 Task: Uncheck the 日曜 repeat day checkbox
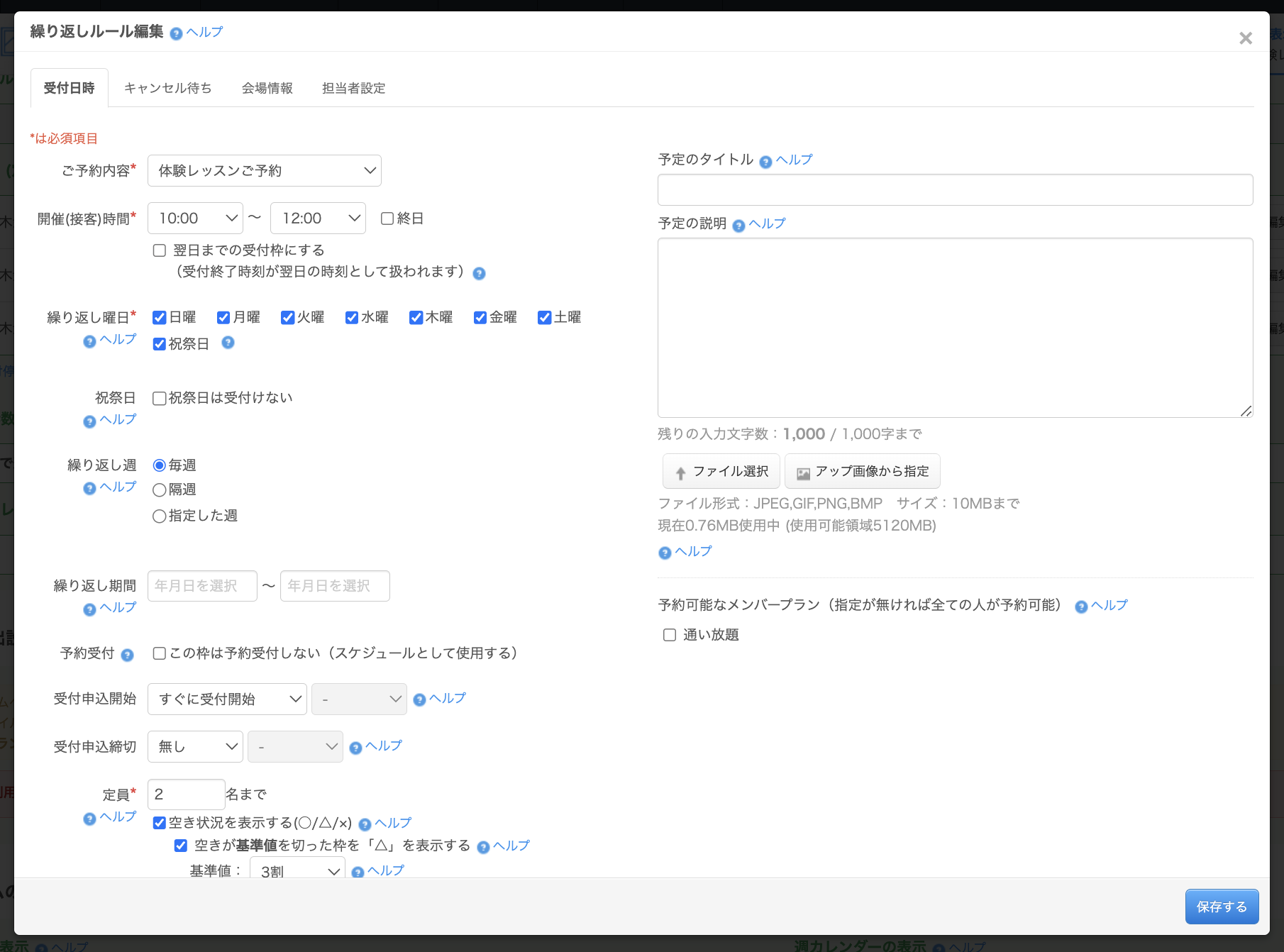tap(160, 318)
